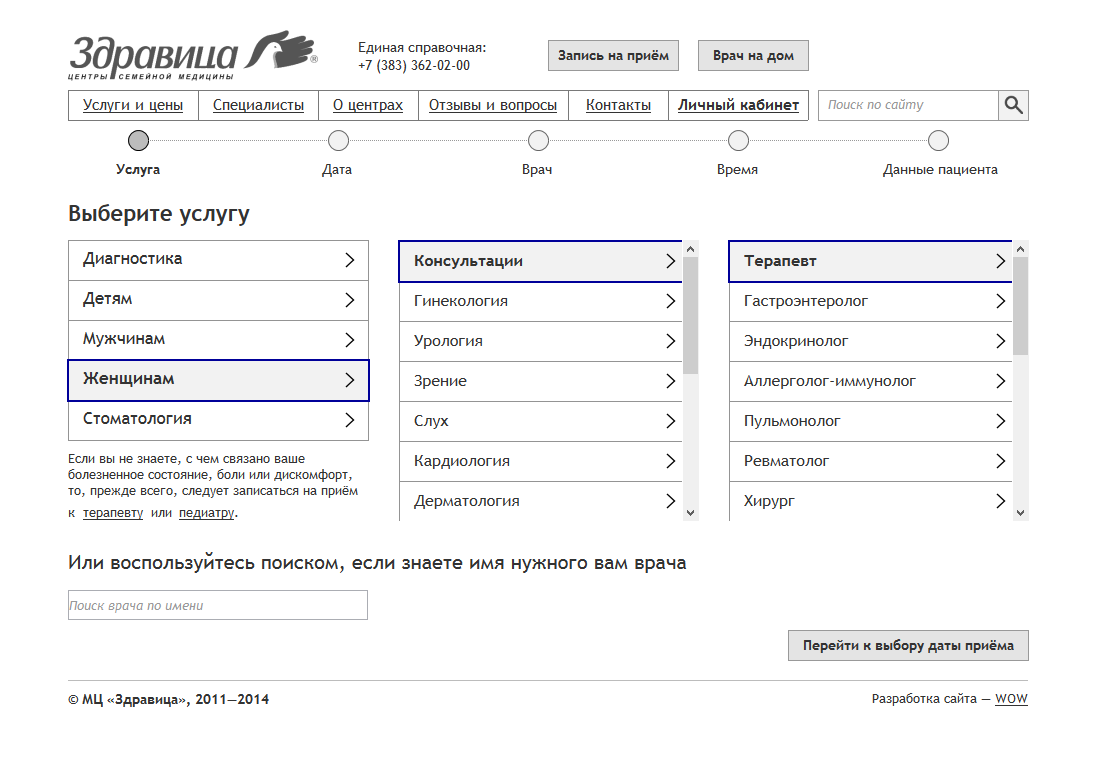
Task: Select the Время step circle
Action: coord(738,141)
